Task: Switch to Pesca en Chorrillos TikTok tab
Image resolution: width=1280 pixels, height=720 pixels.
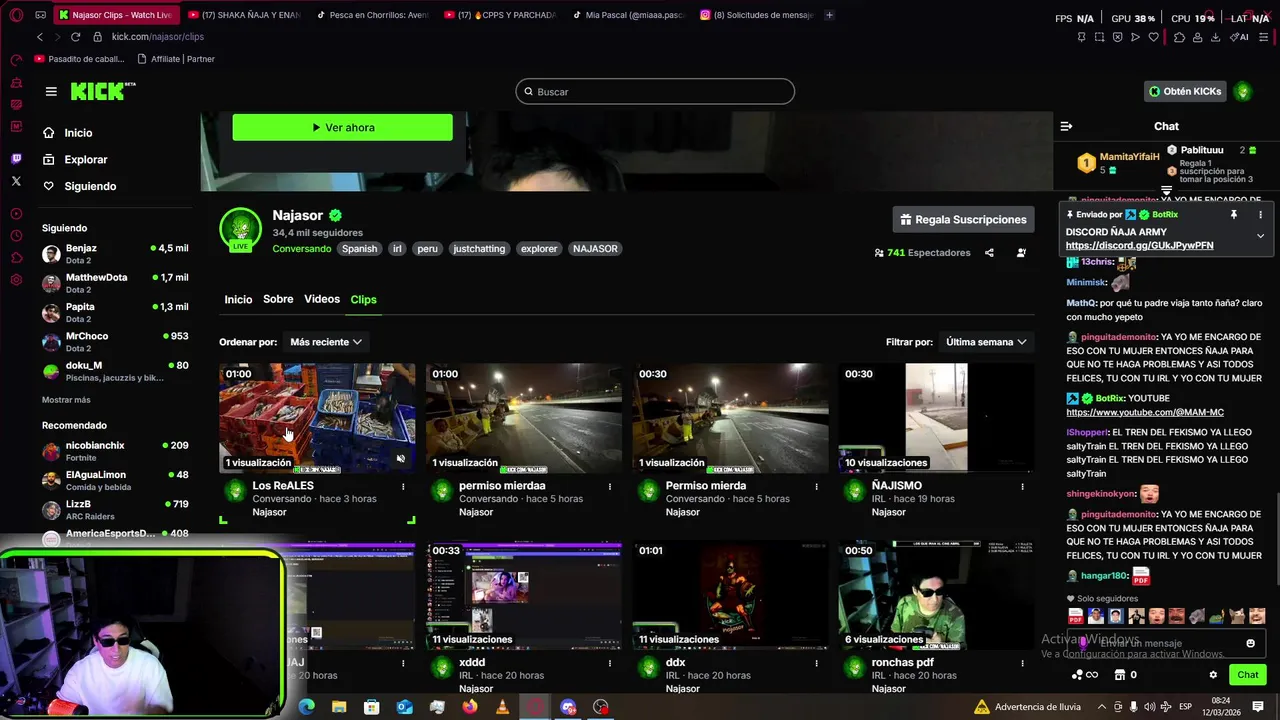Action: (x=373, y=15)
